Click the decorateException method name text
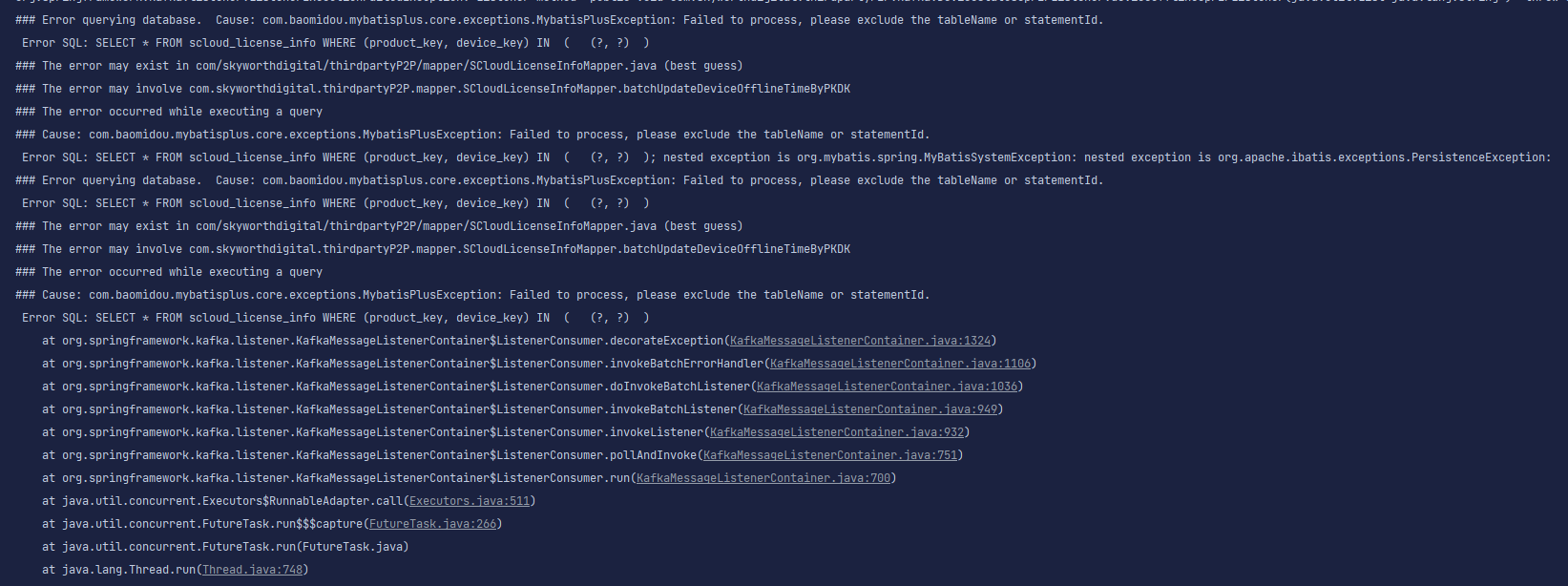Viewport: 1568px width, 586px height. click(x=667, y=341)
